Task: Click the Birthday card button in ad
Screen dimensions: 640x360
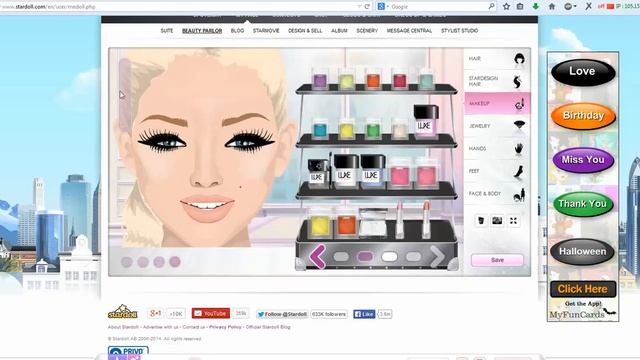Action: tap(583, 116)
